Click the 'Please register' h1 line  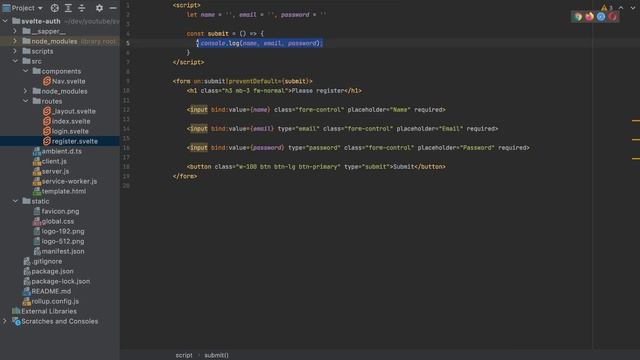coord(274,91)
